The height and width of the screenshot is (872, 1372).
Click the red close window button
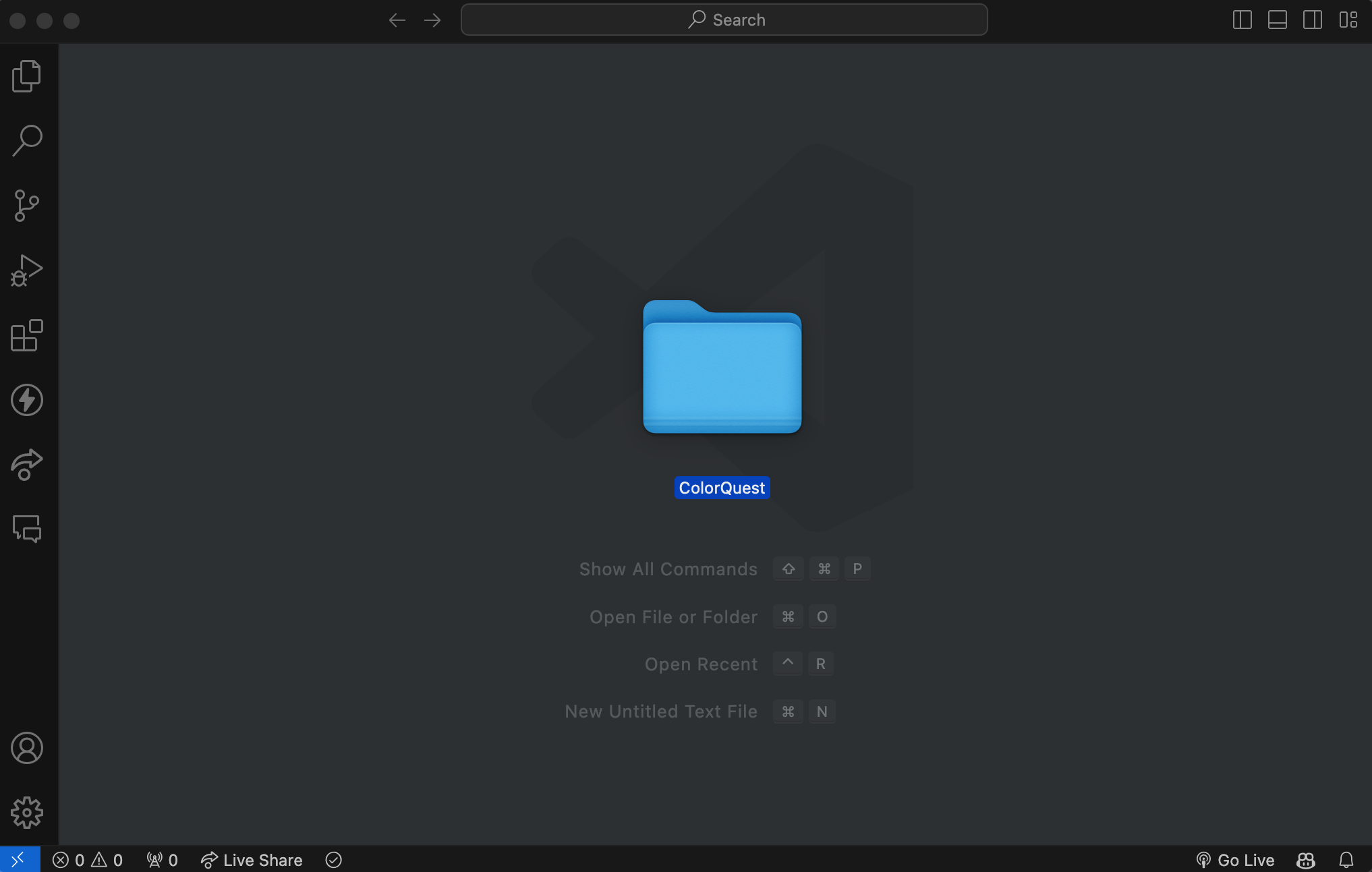(18, 21)
